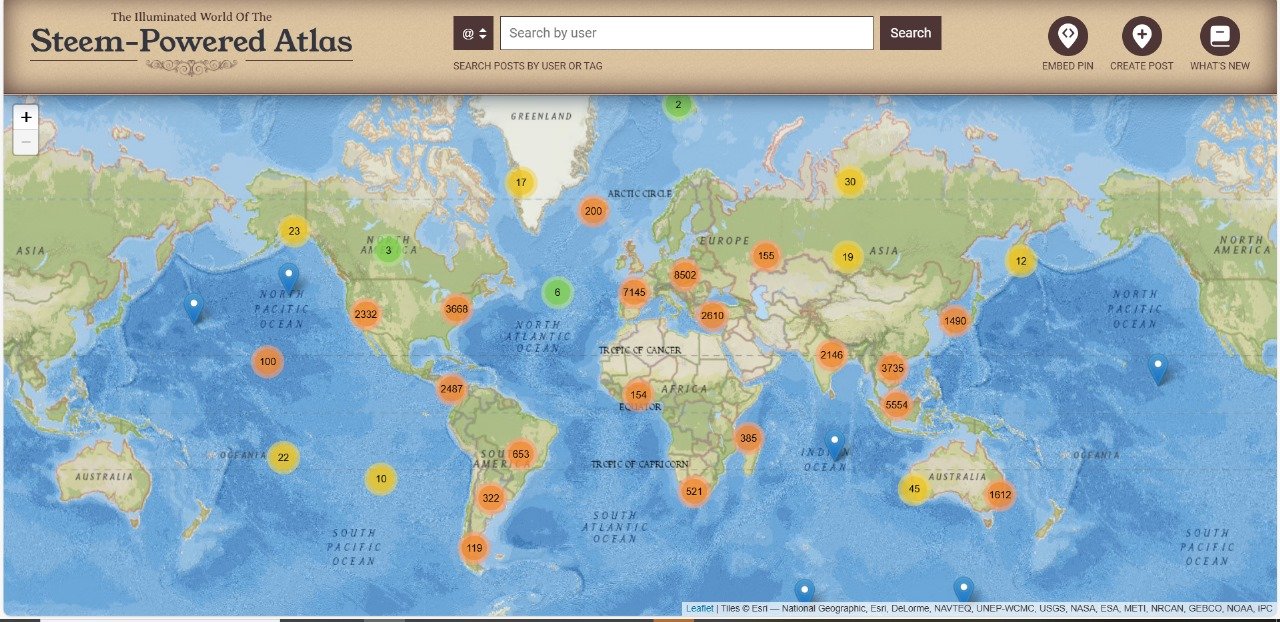Expand the green 3 cluster in Canada
Screen dimensions: 1280x622
point(389,250)
